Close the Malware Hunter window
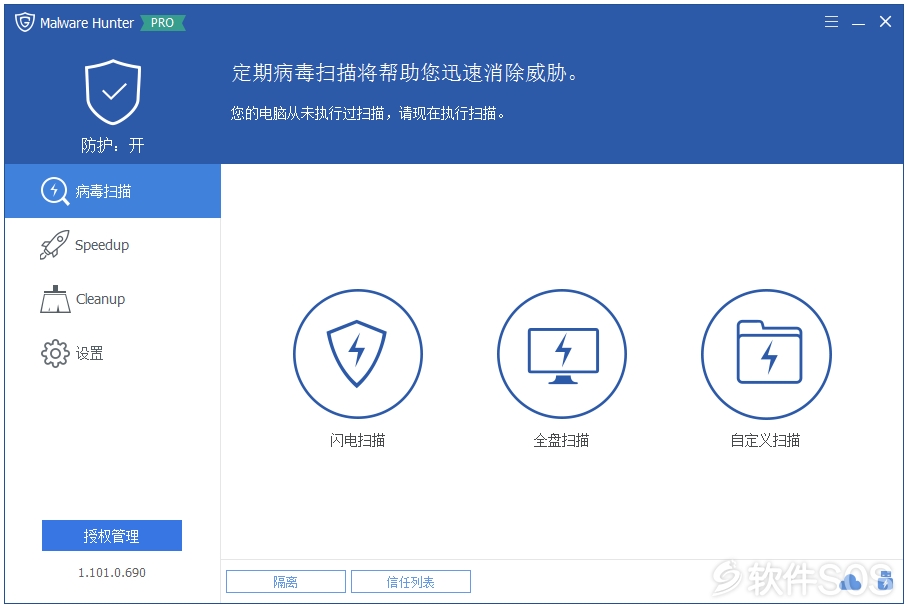 click(x=885, y=22)
